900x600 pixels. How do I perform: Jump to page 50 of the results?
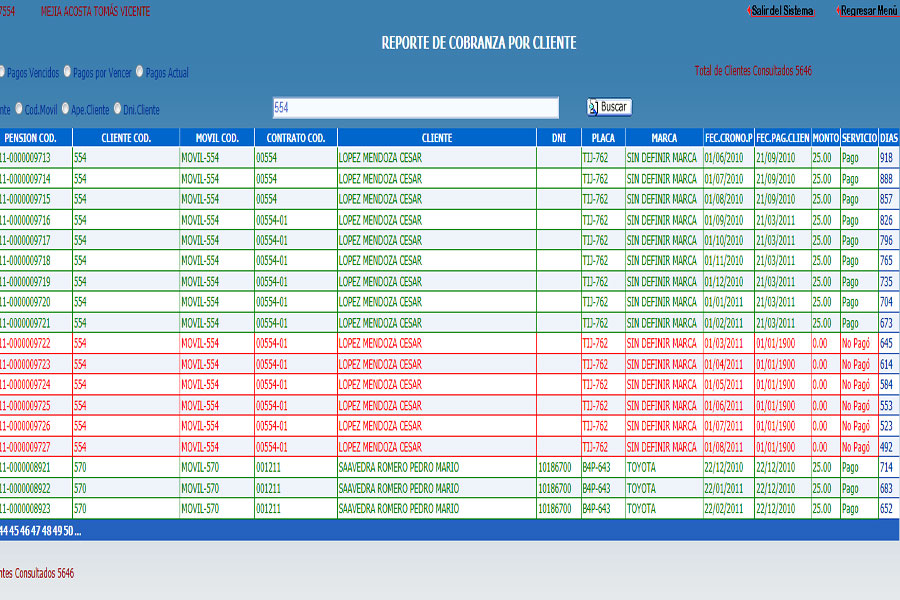tap(69, 530)
